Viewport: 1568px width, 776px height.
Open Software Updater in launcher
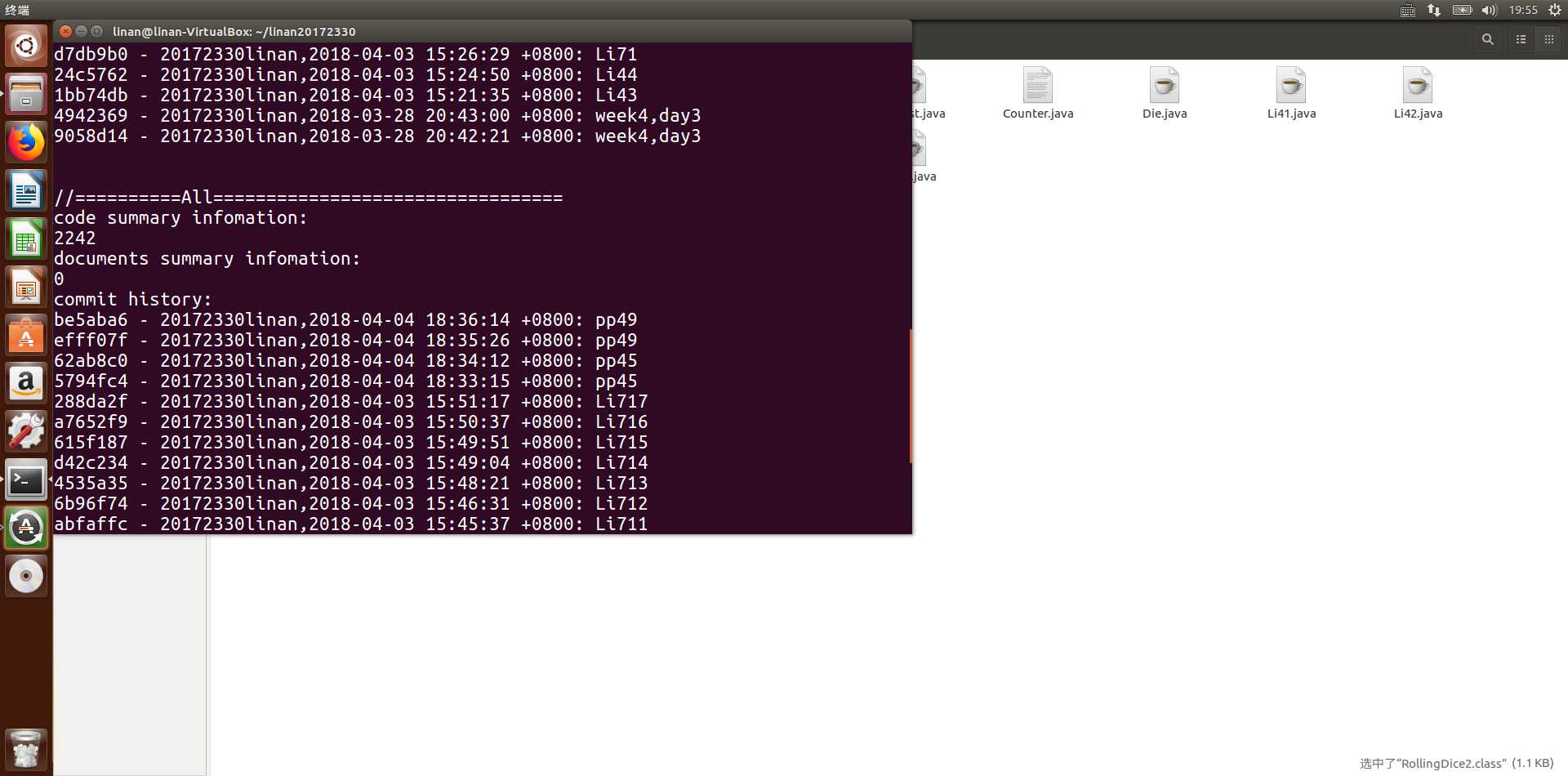(26, 528)
